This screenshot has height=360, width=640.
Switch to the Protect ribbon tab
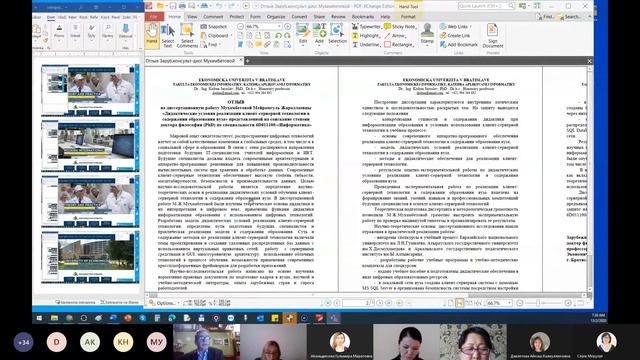236,17
